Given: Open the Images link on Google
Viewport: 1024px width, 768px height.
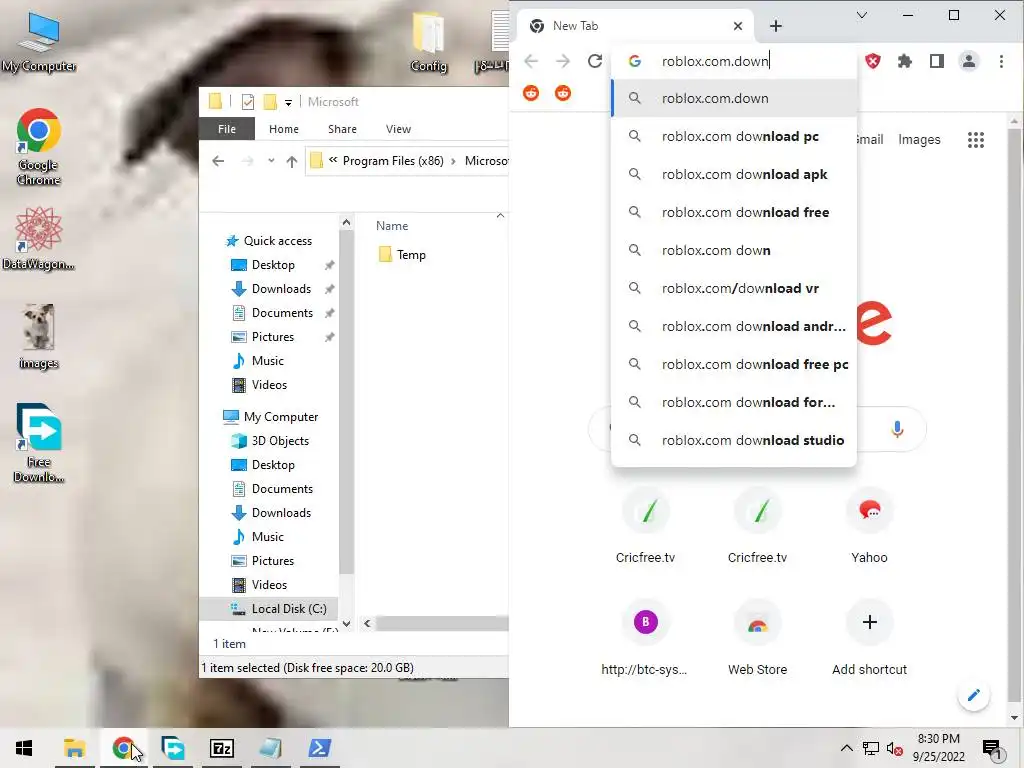Looking at the screenshot, I should [x=919, y=140].
